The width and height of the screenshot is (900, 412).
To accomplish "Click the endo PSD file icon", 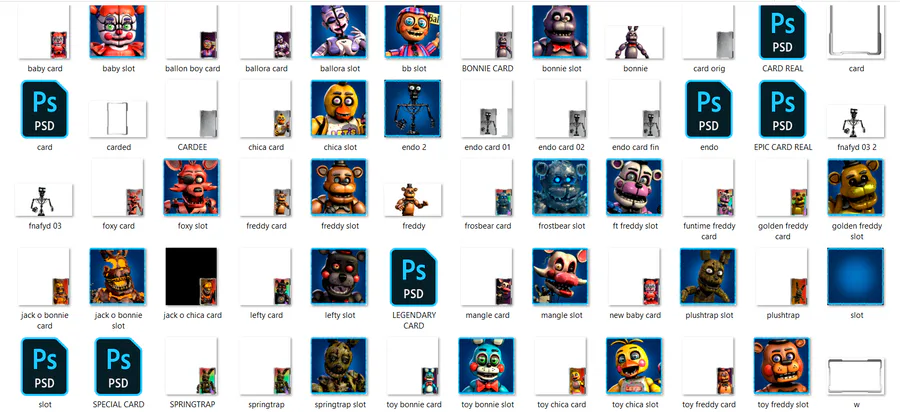I will click(709, 110).
